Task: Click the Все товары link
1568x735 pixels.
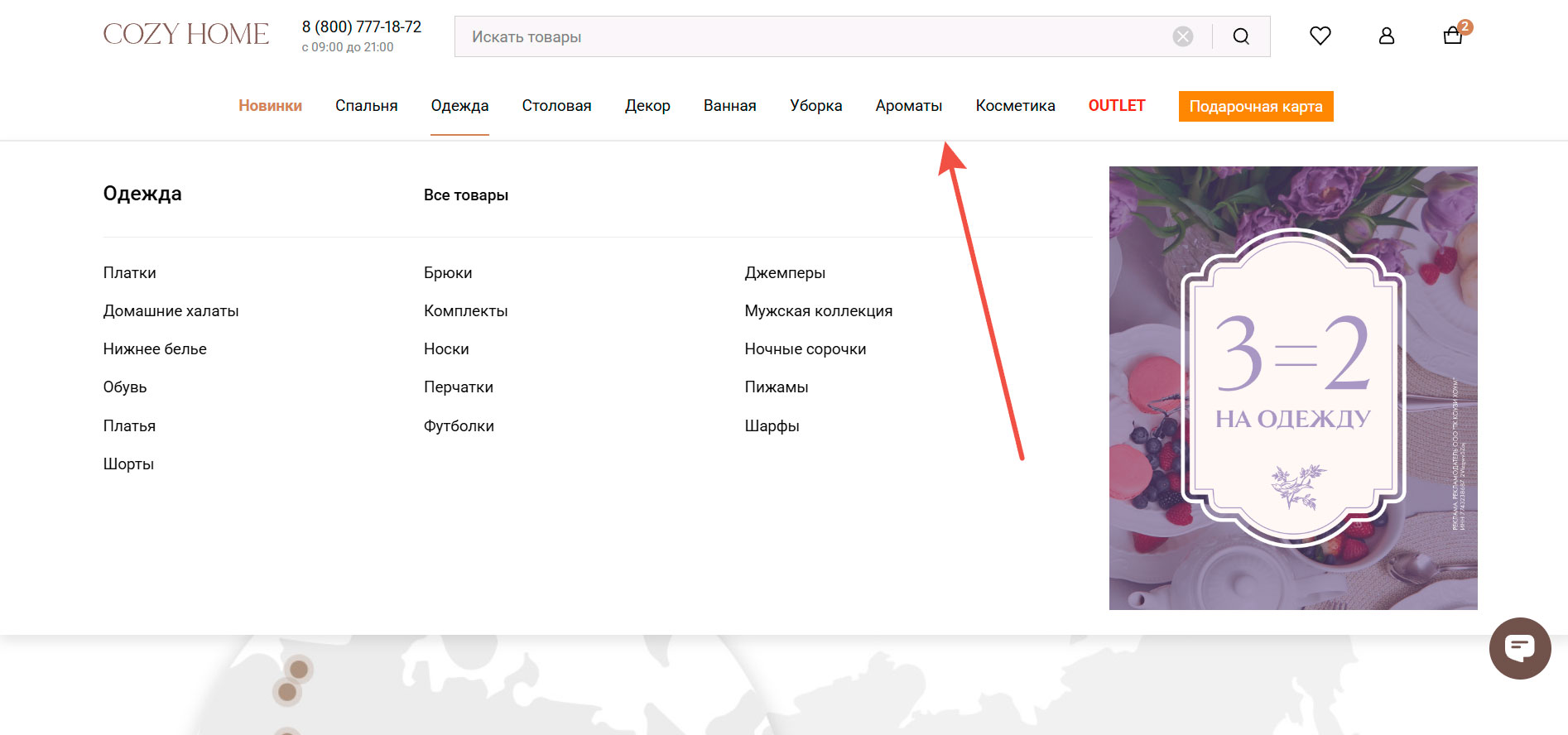Action: click(466, 195)
